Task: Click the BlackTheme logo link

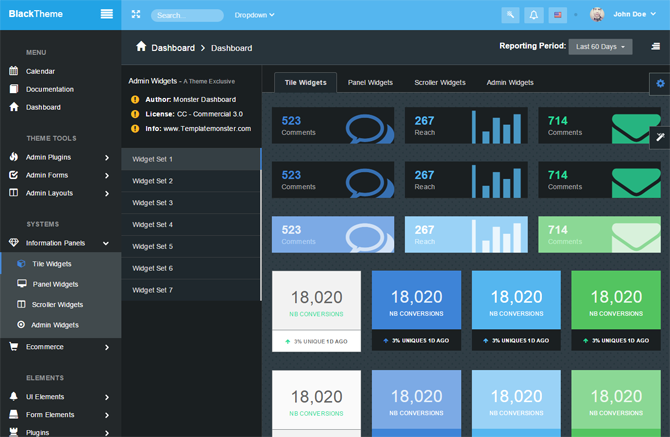Action: point(36,14)
